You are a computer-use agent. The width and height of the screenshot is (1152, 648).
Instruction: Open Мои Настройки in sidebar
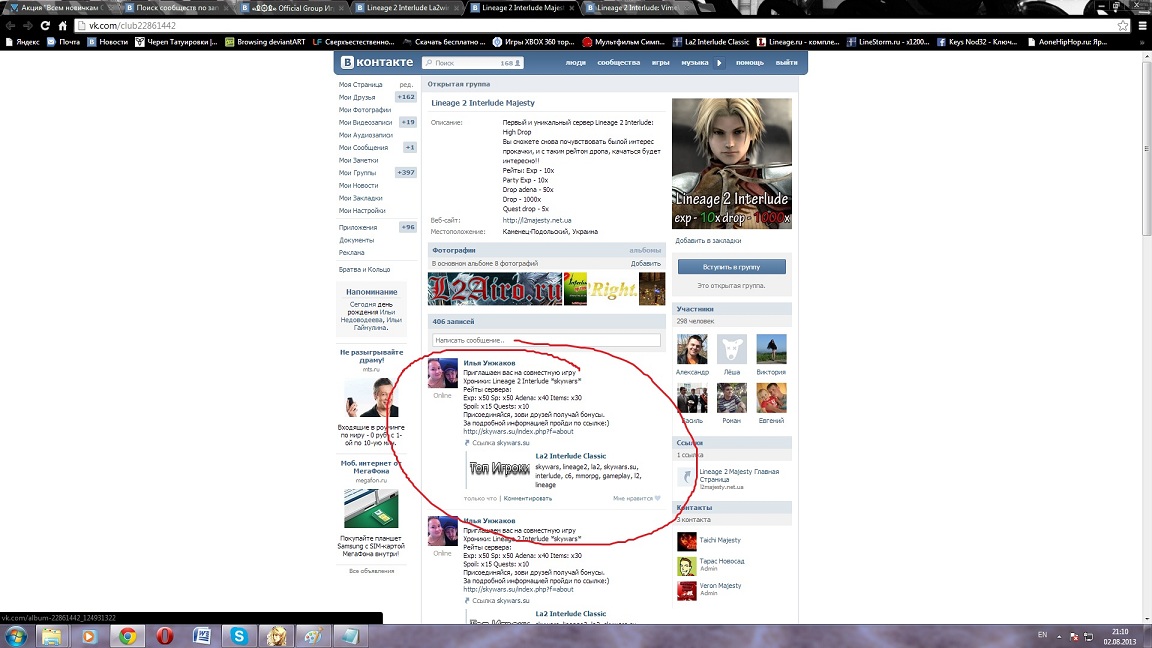point(361,210)
